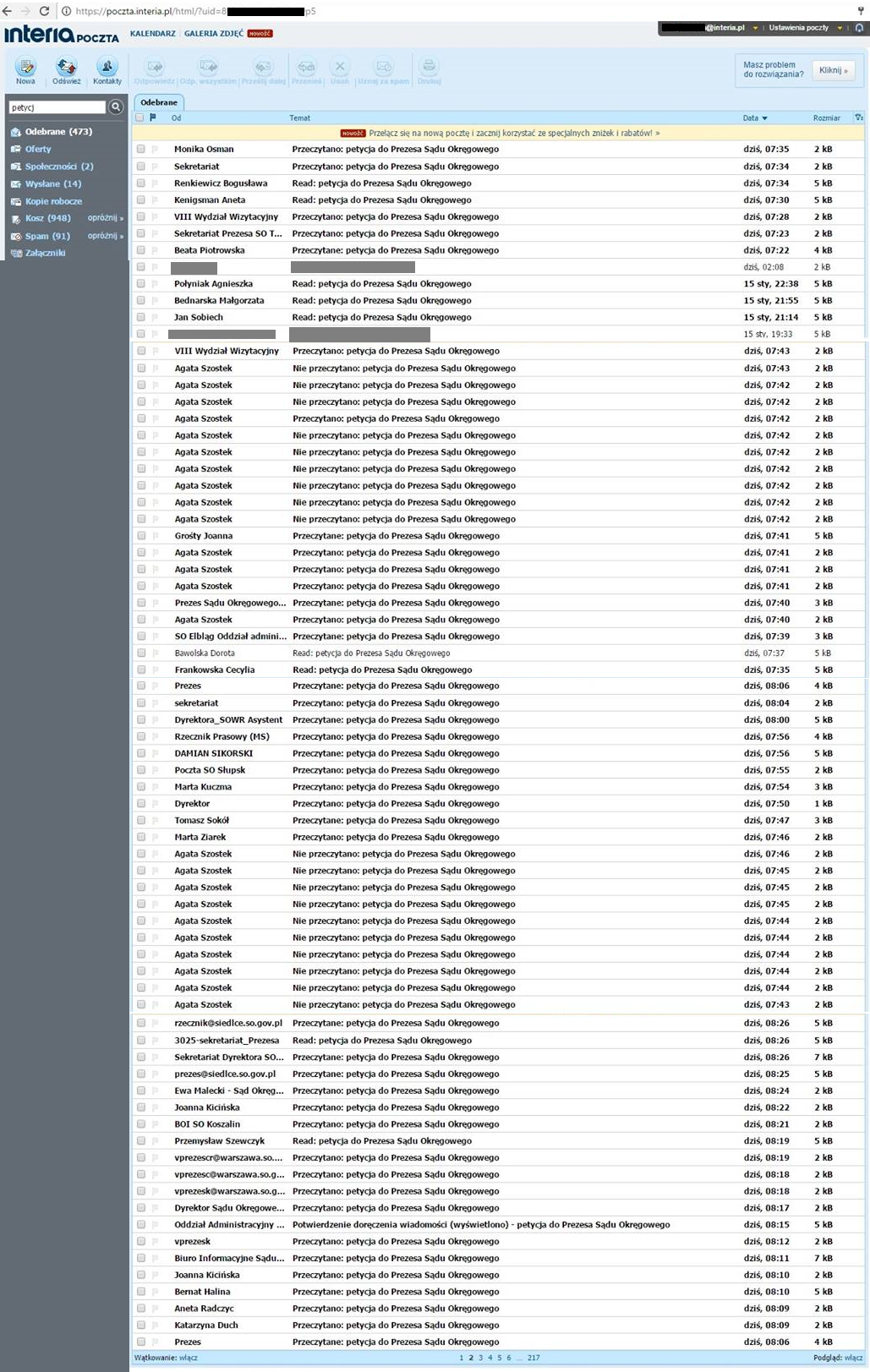The image size is (870, 1372).
Task: Reload the page in the browser
Action: tap(44, 11)
